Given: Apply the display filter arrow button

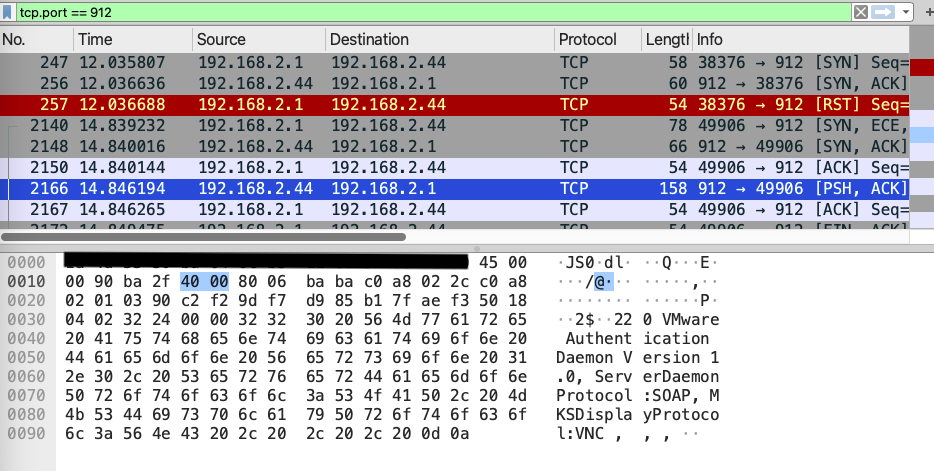Looking at the screenshot, I should point(883,12).
